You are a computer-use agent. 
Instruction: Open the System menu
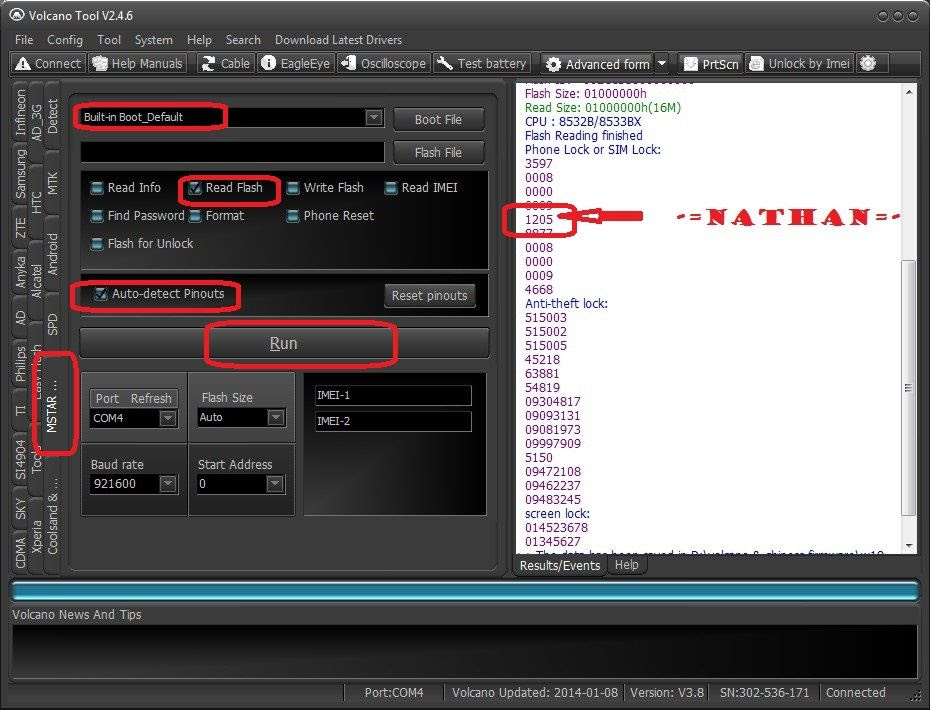(154, 40)
